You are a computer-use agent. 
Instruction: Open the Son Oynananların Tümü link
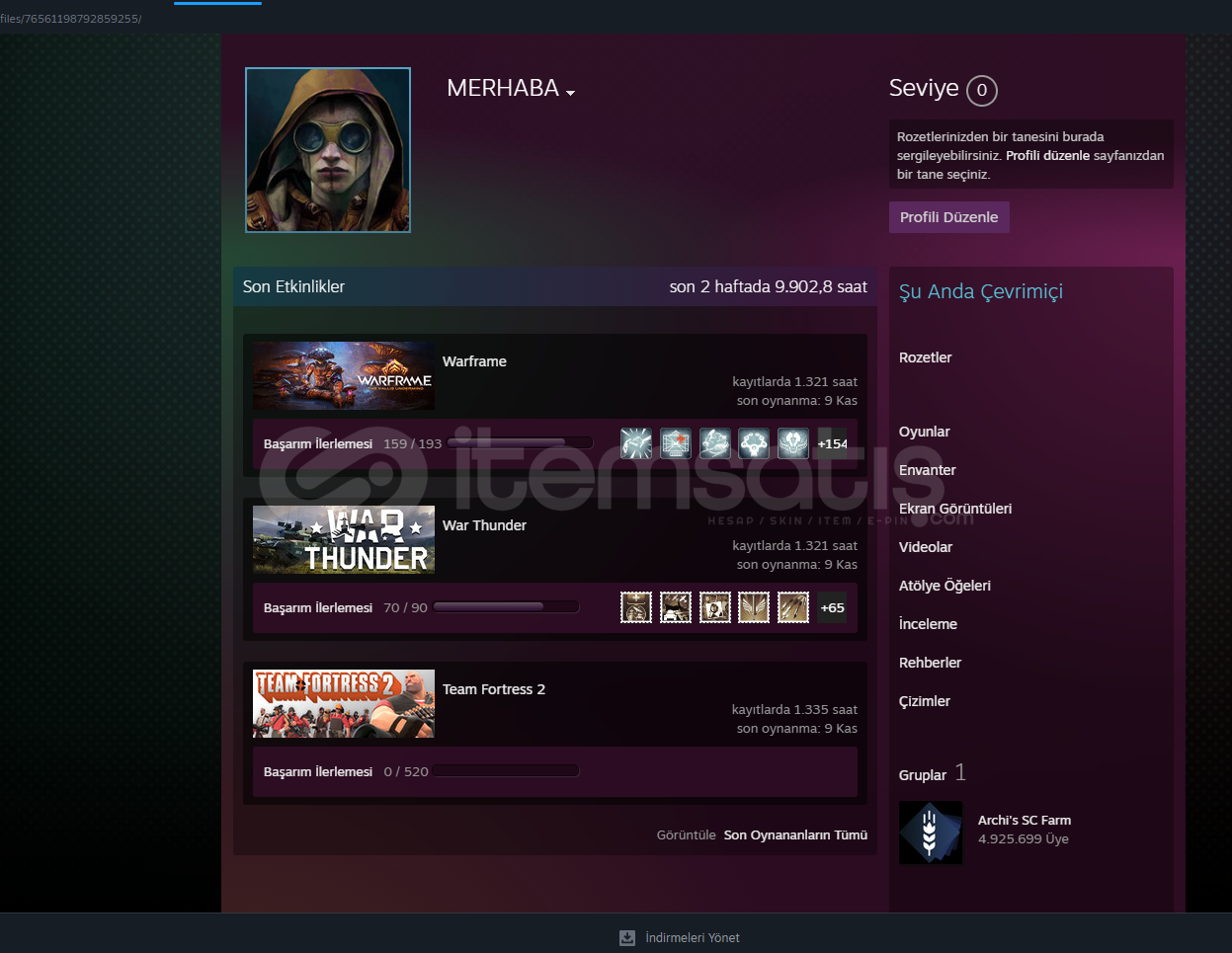pyautogui.click(x=795, y=834)
